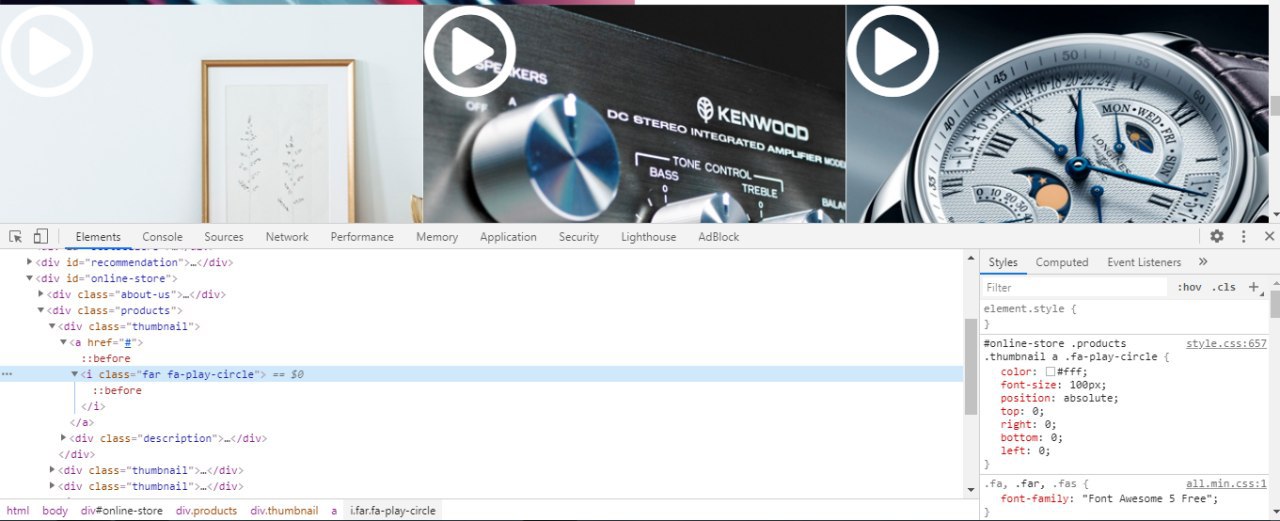Select body in the breadcrumb bar
Viewport: 1280px width, 521px height.
pos(55,510)
